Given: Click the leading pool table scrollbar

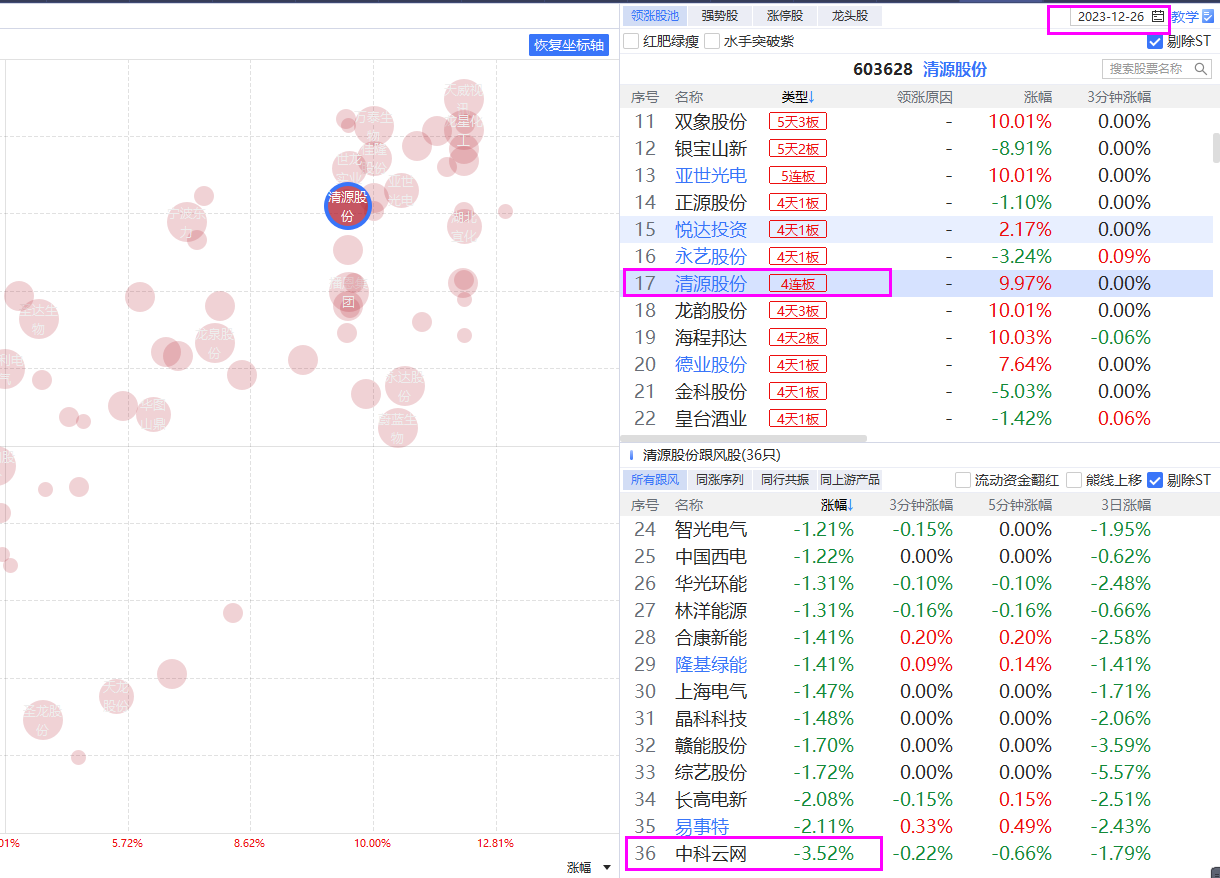Looking at the screenshot, I should point(1216,148).
